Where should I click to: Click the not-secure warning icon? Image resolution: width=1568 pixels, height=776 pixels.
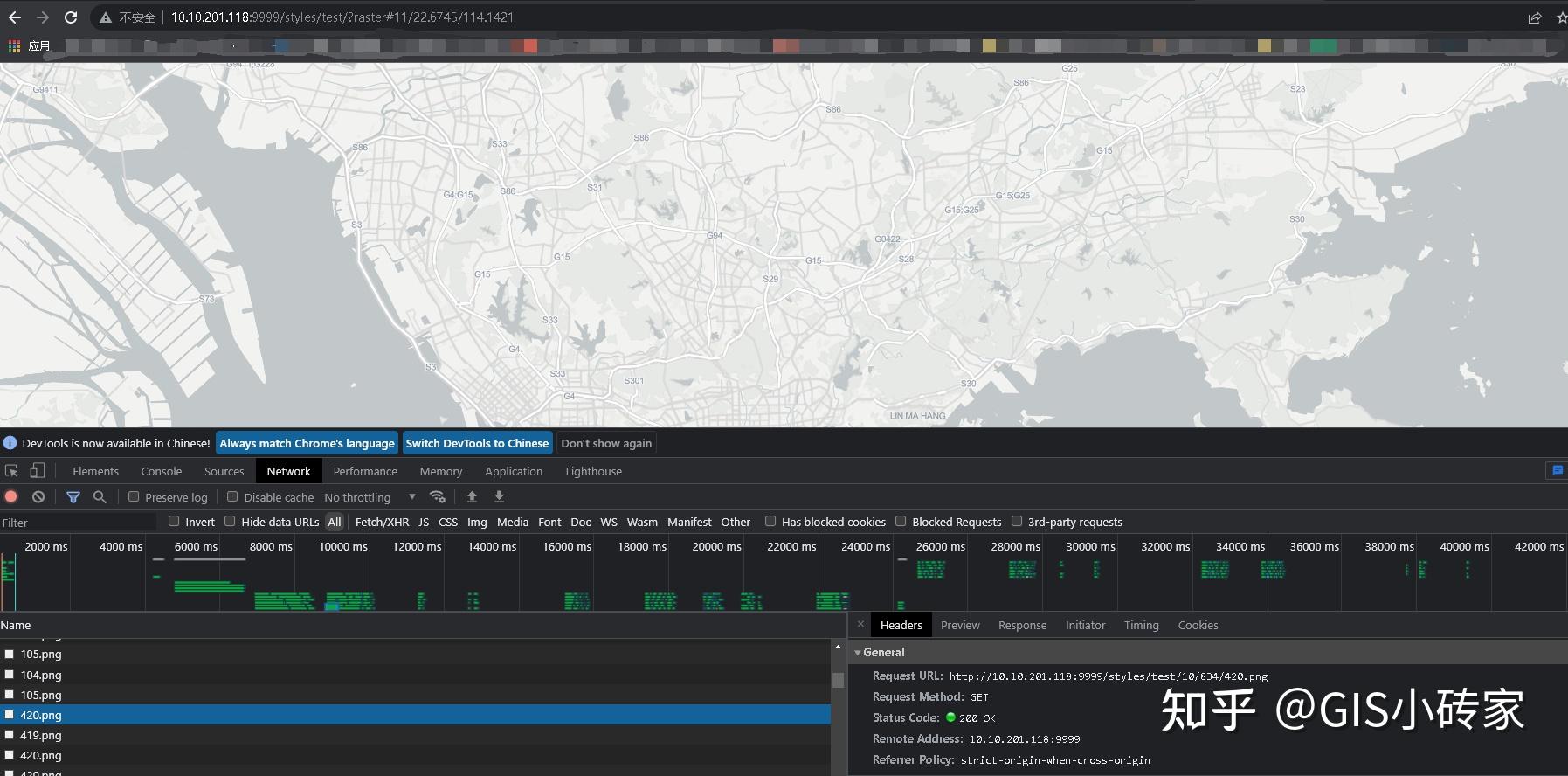(x=106, y=17)
